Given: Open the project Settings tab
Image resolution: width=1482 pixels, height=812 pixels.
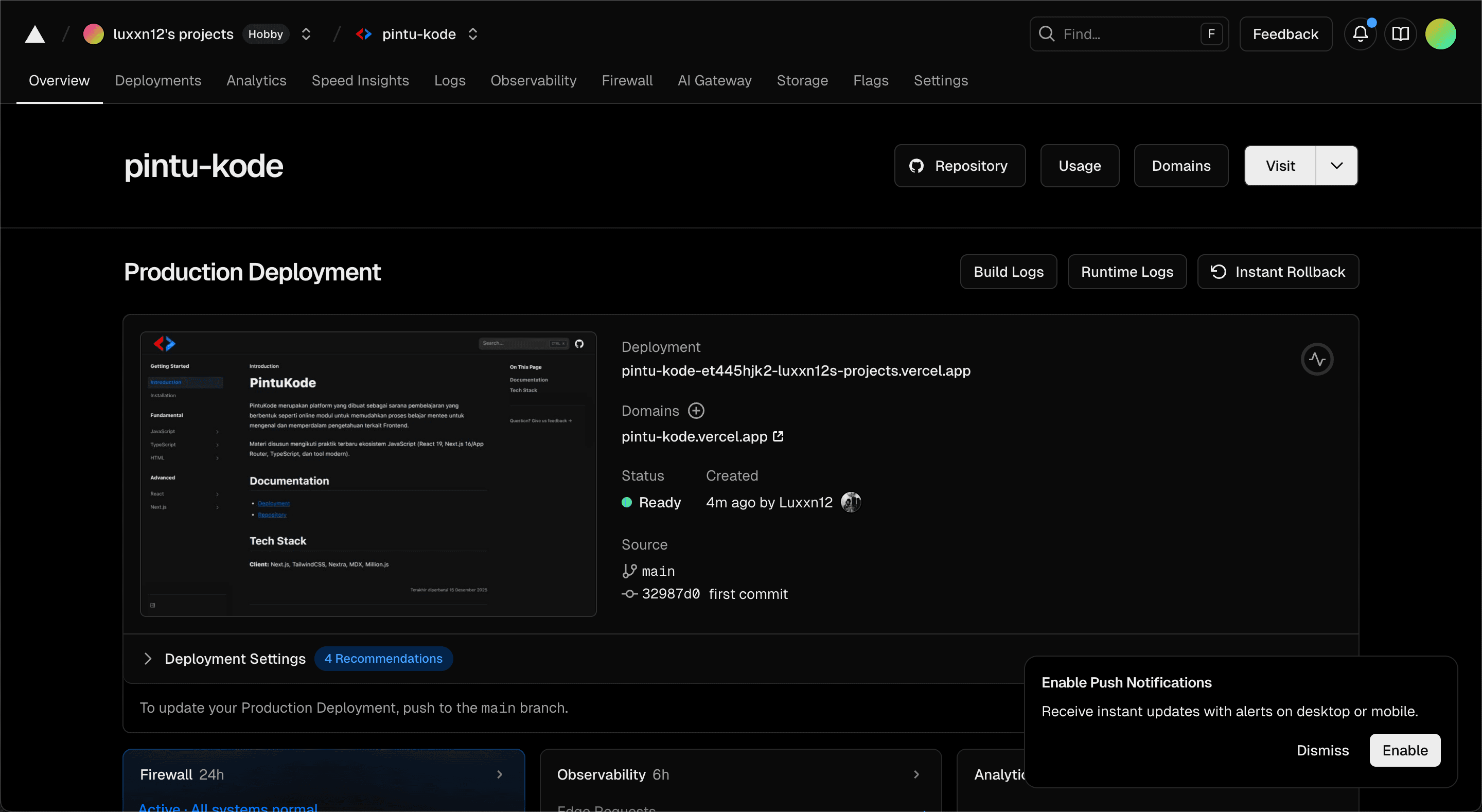Looking at the screenshot, I should pos(941,81).
